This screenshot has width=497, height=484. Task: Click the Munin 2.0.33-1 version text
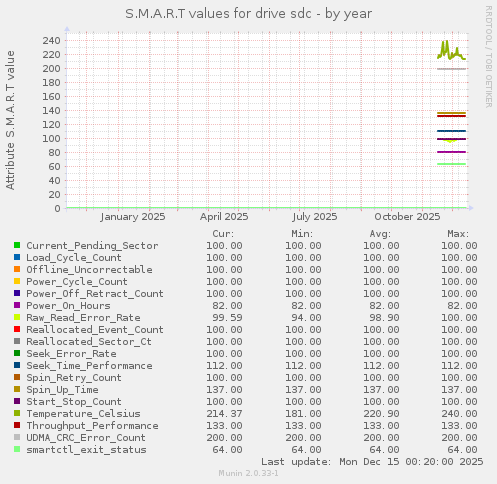point(248,473)
